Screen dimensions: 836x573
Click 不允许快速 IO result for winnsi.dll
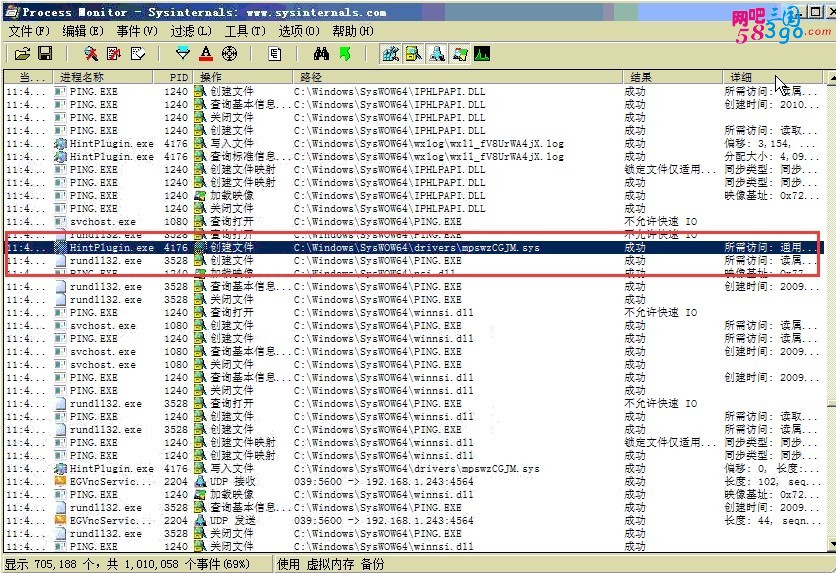coord(660,312)
